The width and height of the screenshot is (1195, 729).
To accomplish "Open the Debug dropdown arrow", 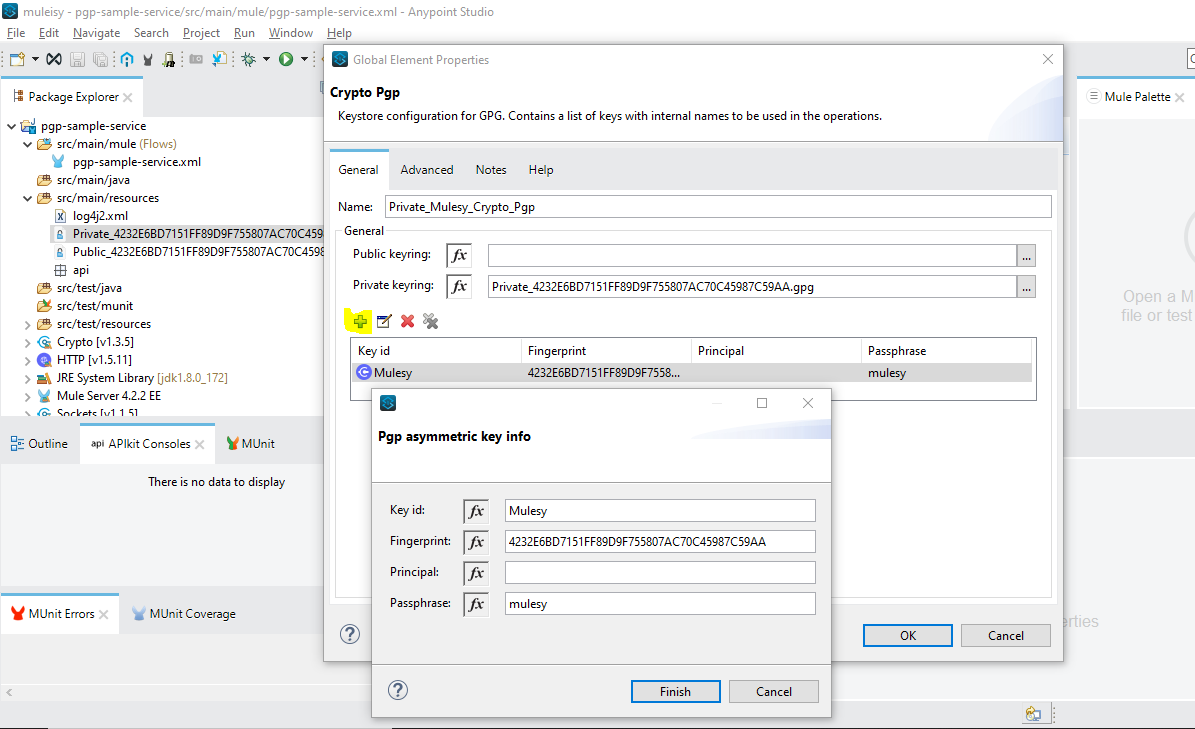I will (x=266, y=59).
